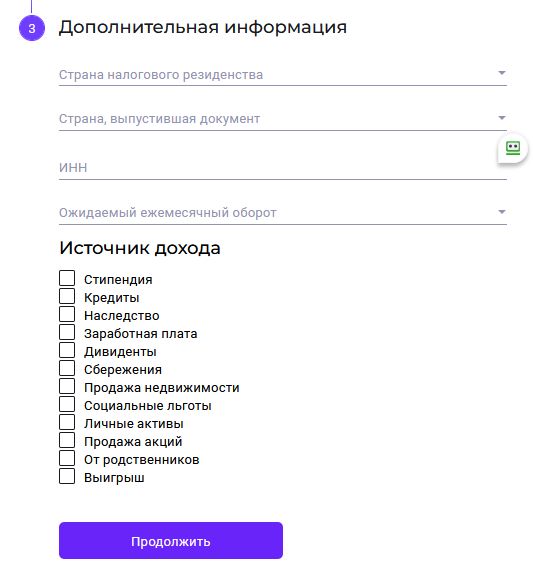Viewport: 533px width, 571px height.
Task: Check the От родственников checkbox
Action: 67,458
